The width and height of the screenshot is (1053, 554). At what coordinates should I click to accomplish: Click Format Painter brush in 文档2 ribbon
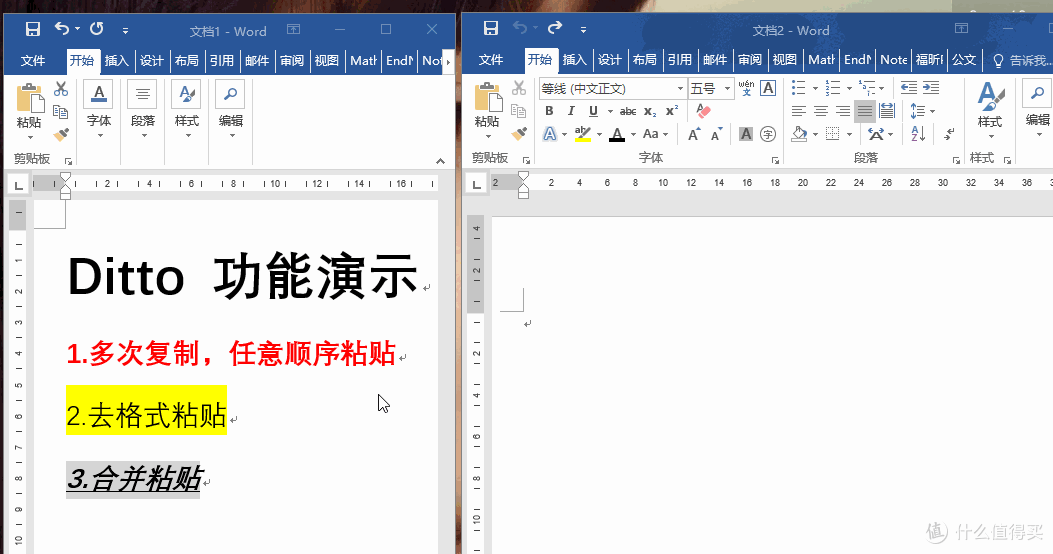coord(519,134)
